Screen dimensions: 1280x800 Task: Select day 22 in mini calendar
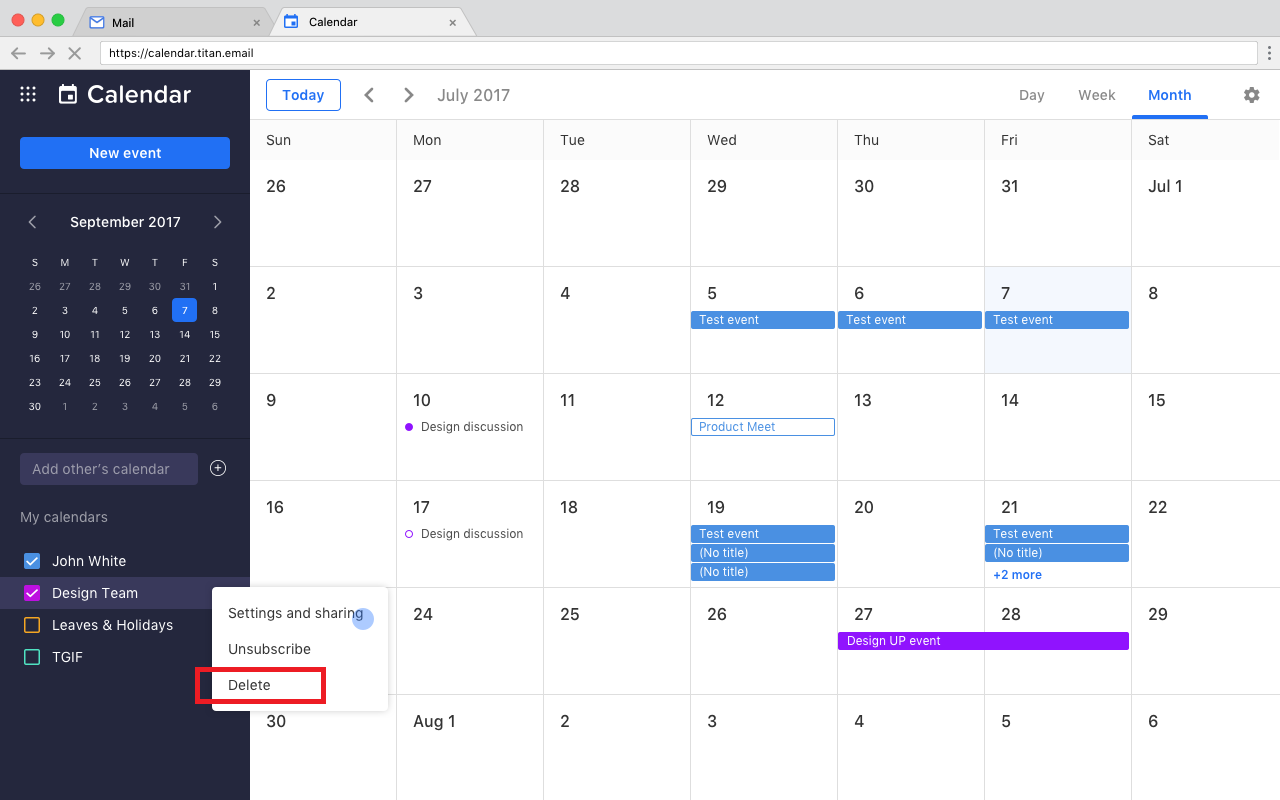[x=215, y=359]
